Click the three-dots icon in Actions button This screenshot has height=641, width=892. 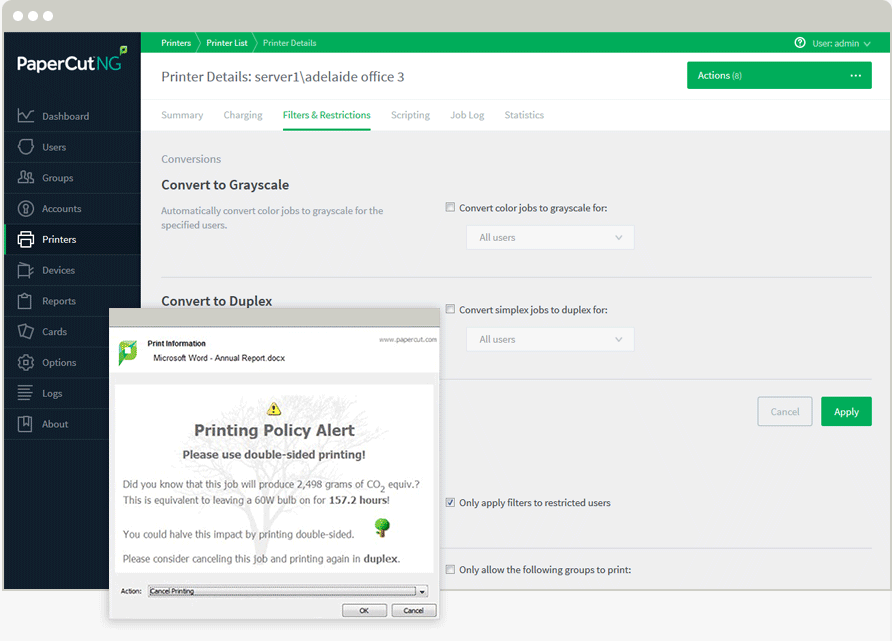click(856, 76)
